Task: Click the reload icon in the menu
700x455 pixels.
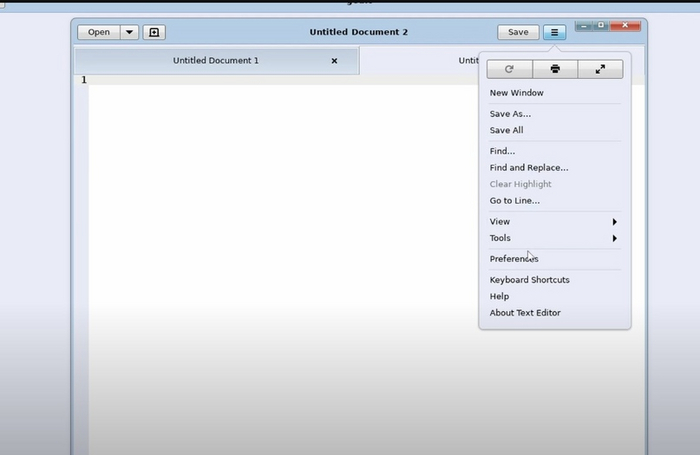Action: (509, 69)
